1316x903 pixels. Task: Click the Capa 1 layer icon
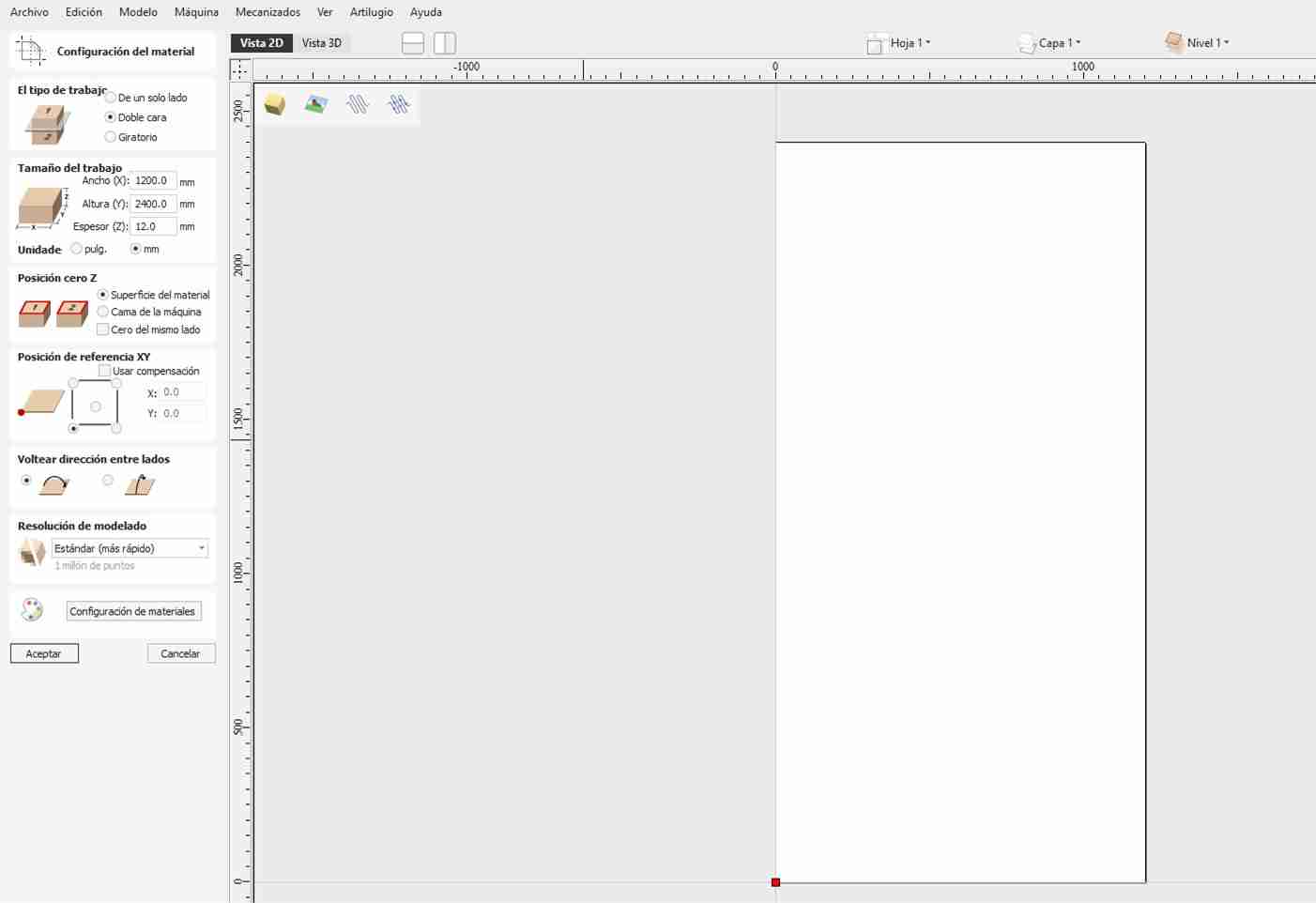click(1027, 43)
